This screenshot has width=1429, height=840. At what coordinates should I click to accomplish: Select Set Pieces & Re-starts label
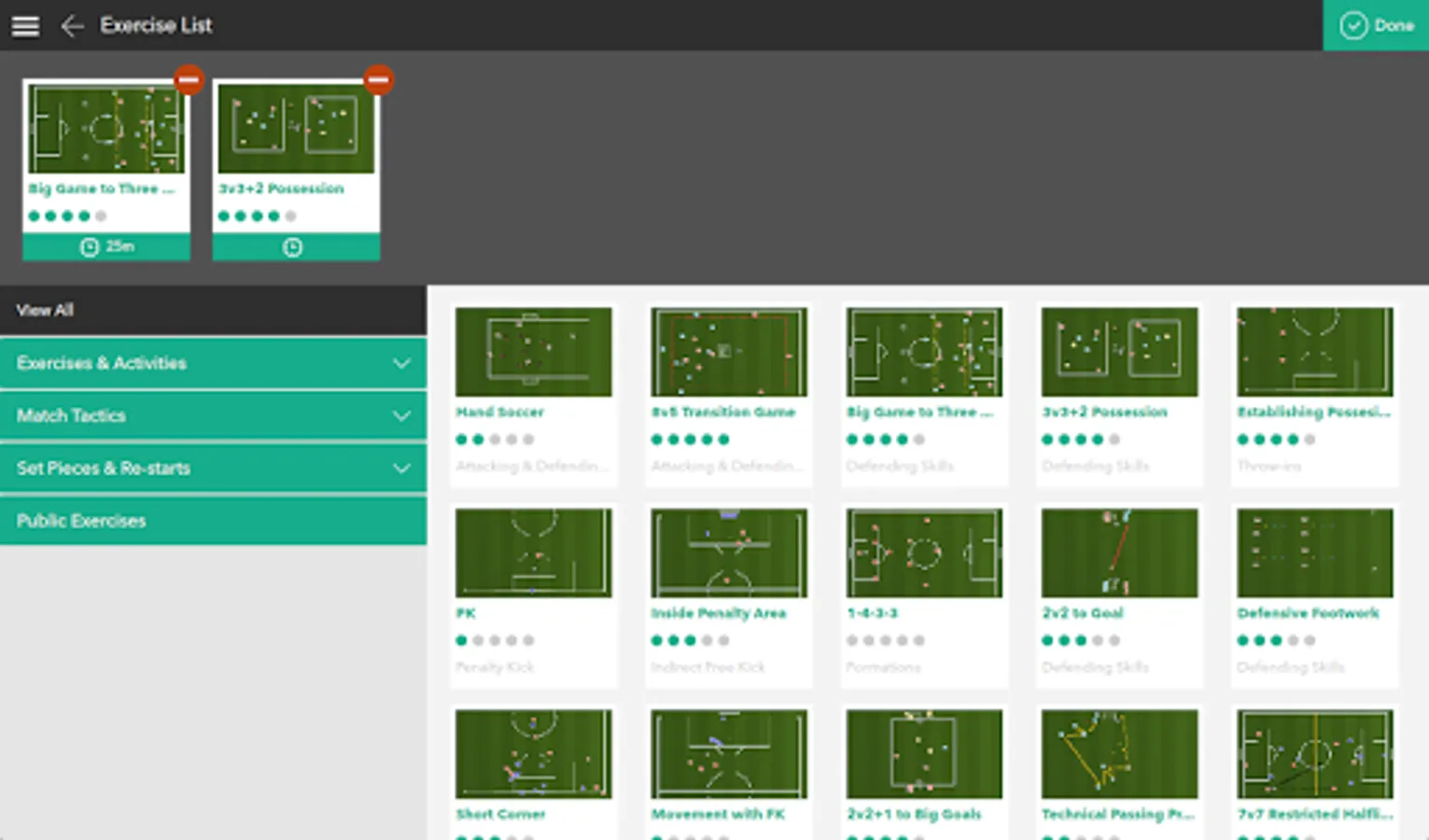point(104,469)
